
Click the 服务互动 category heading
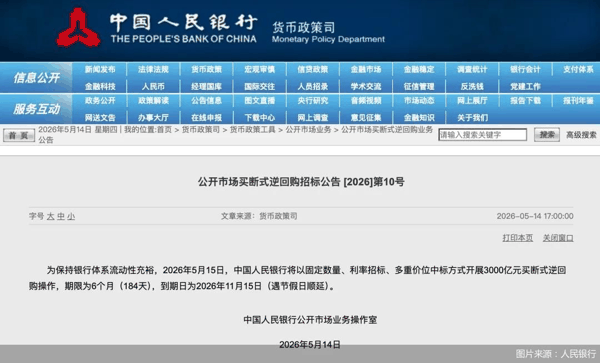coord(36,109)
